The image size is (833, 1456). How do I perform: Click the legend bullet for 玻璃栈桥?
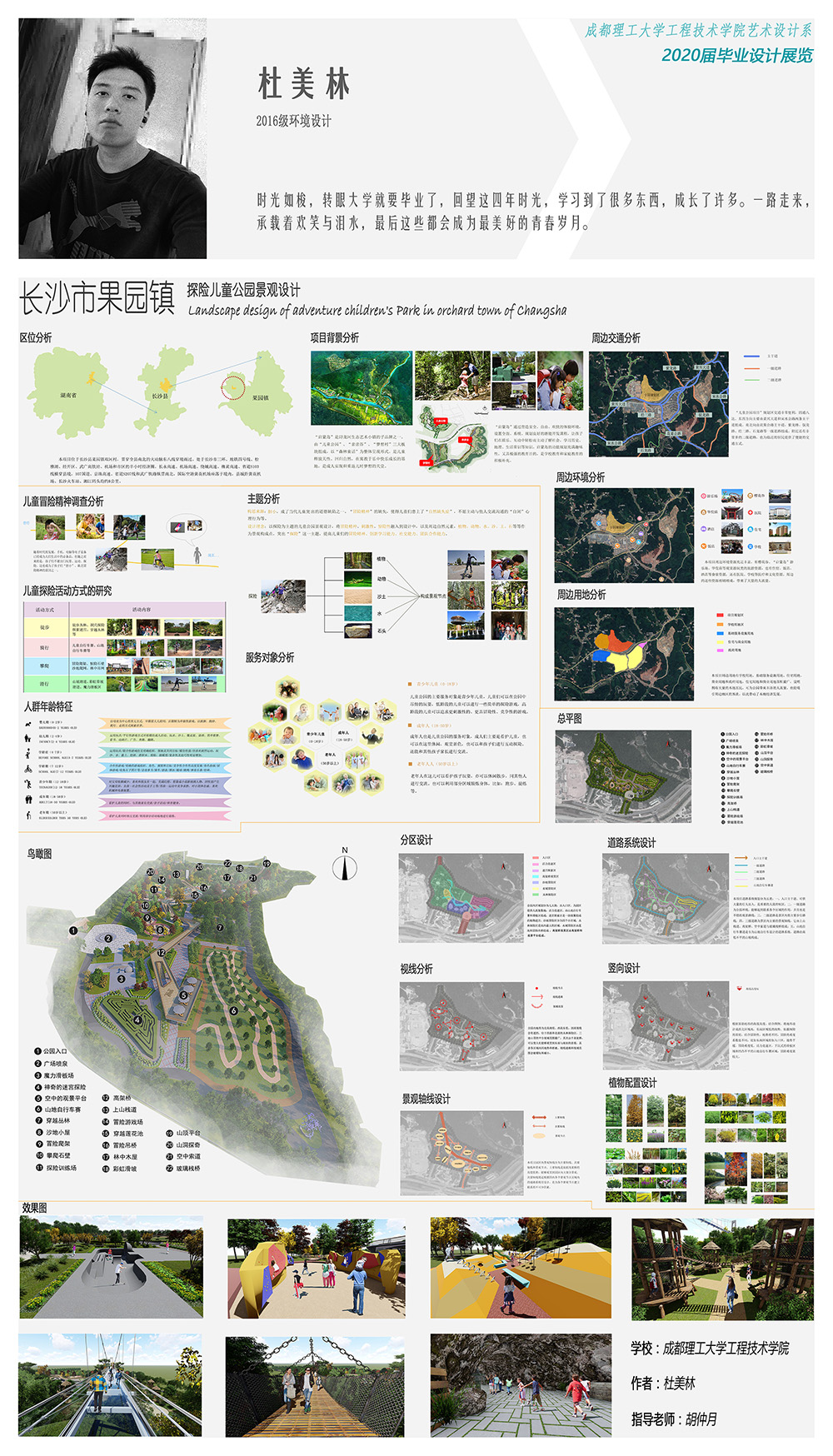click(169, 1168)
